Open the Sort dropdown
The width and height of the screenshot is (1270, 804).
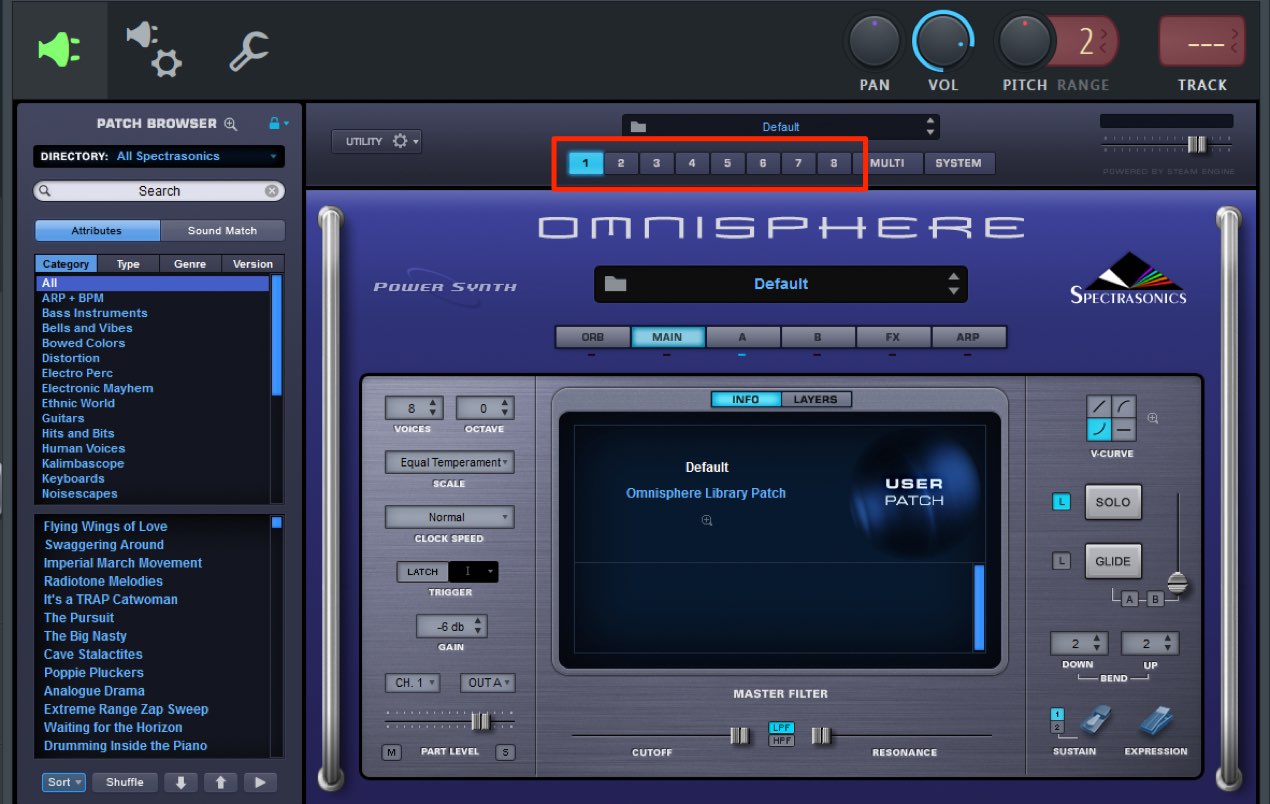[64, 782]
